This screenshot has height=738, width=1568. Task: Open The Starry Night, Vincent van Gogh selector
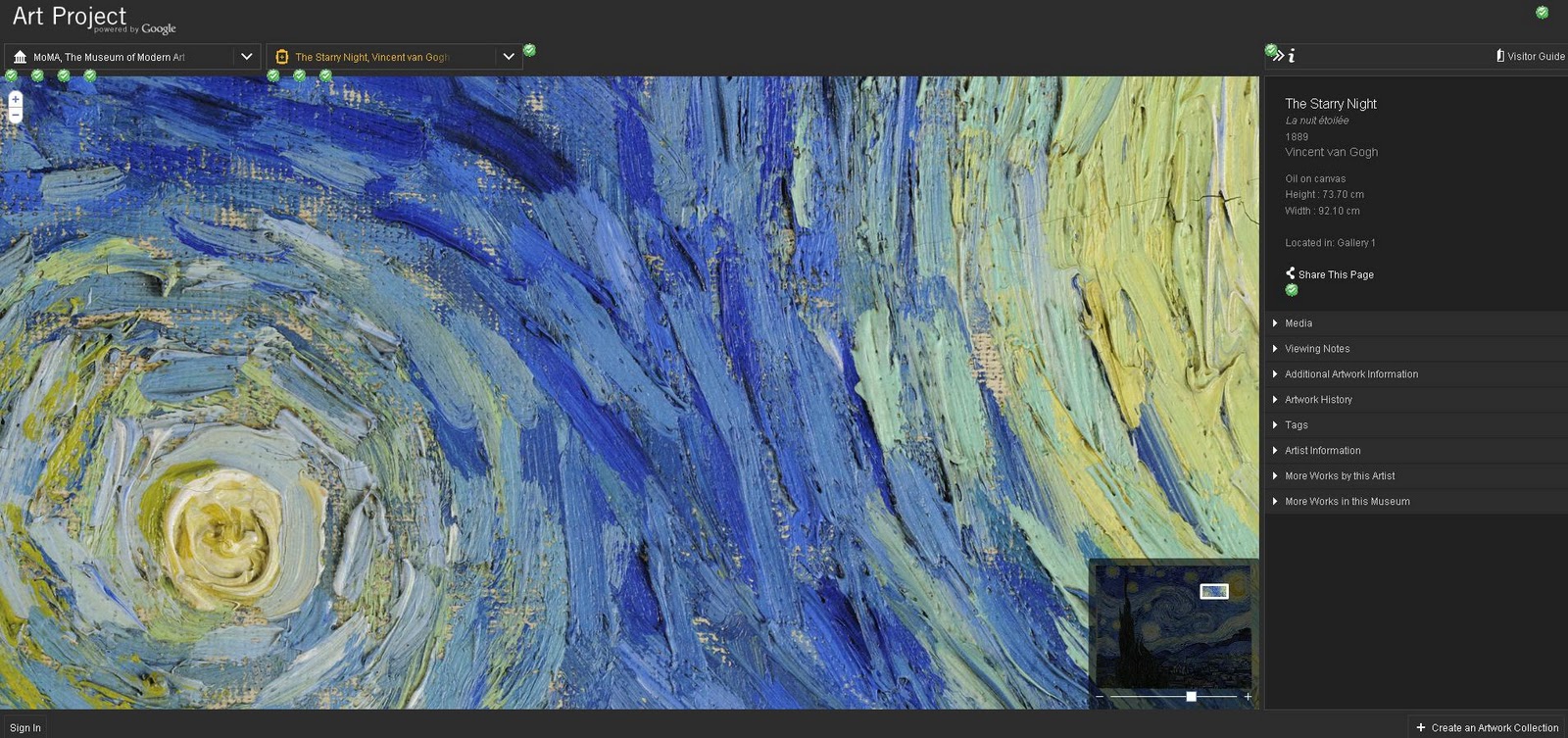tap(394, 57)
